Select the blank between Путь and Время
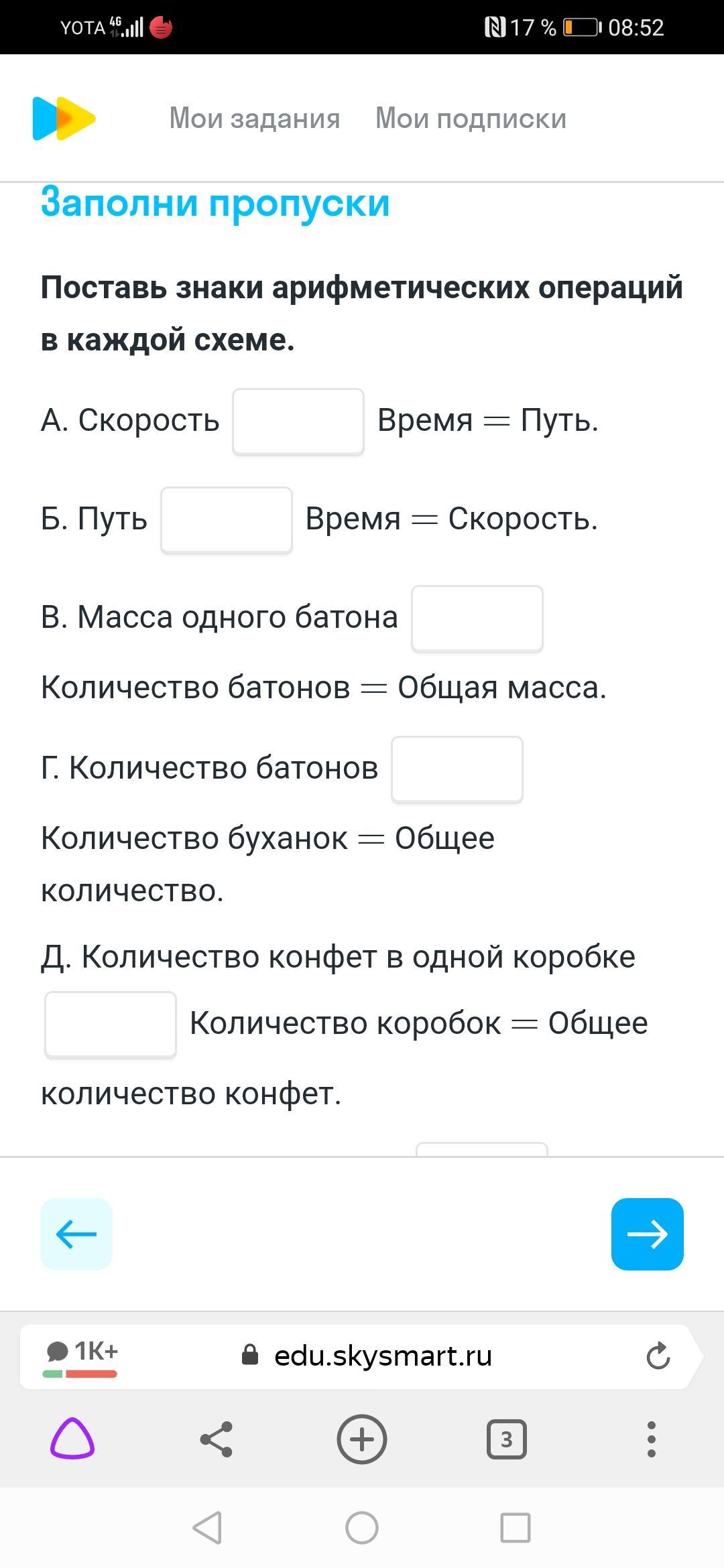 pos(227,520)
